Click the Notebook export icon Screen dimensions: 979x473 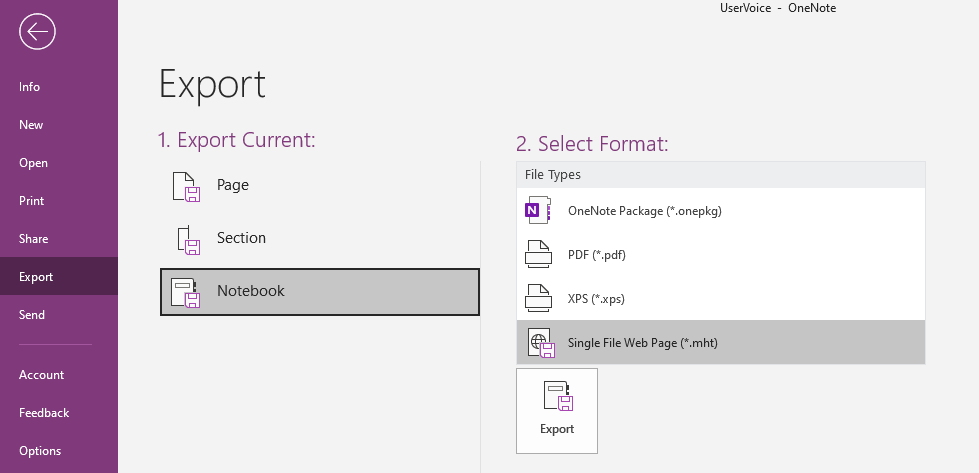186,293
